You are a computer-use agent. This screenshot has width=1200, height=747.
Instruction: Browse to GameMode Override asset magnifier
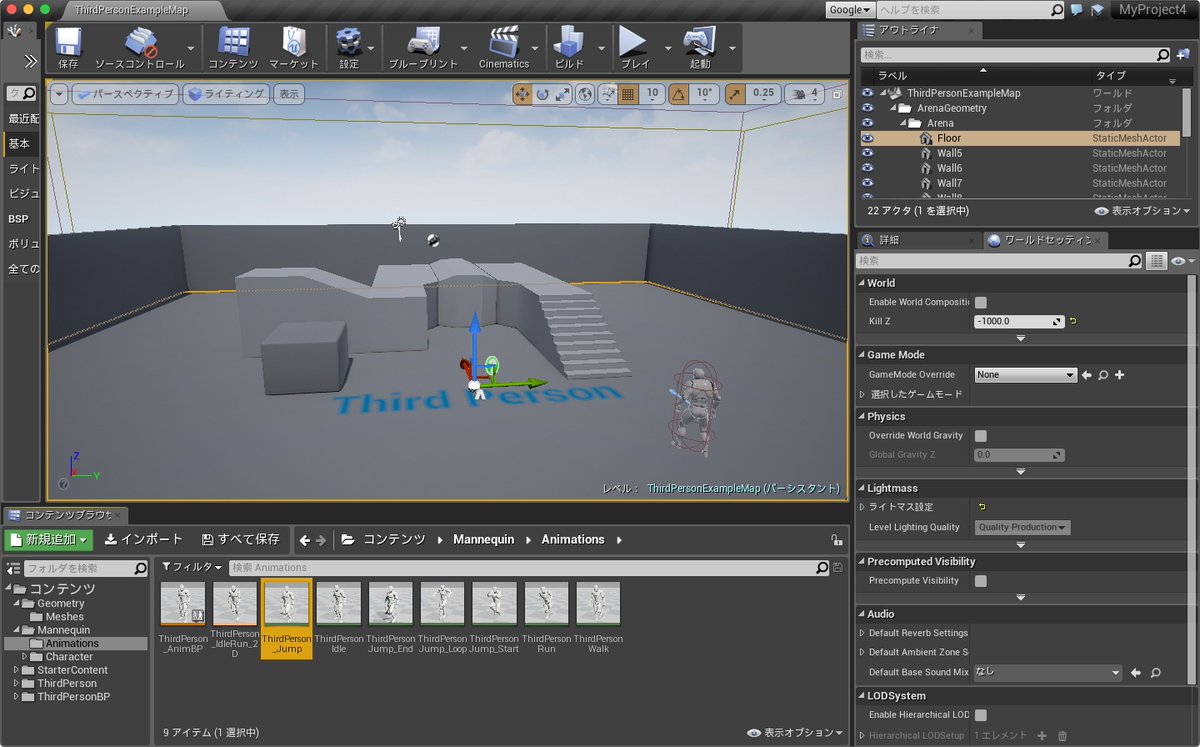pyautogui.click(x=1103, y=375)
